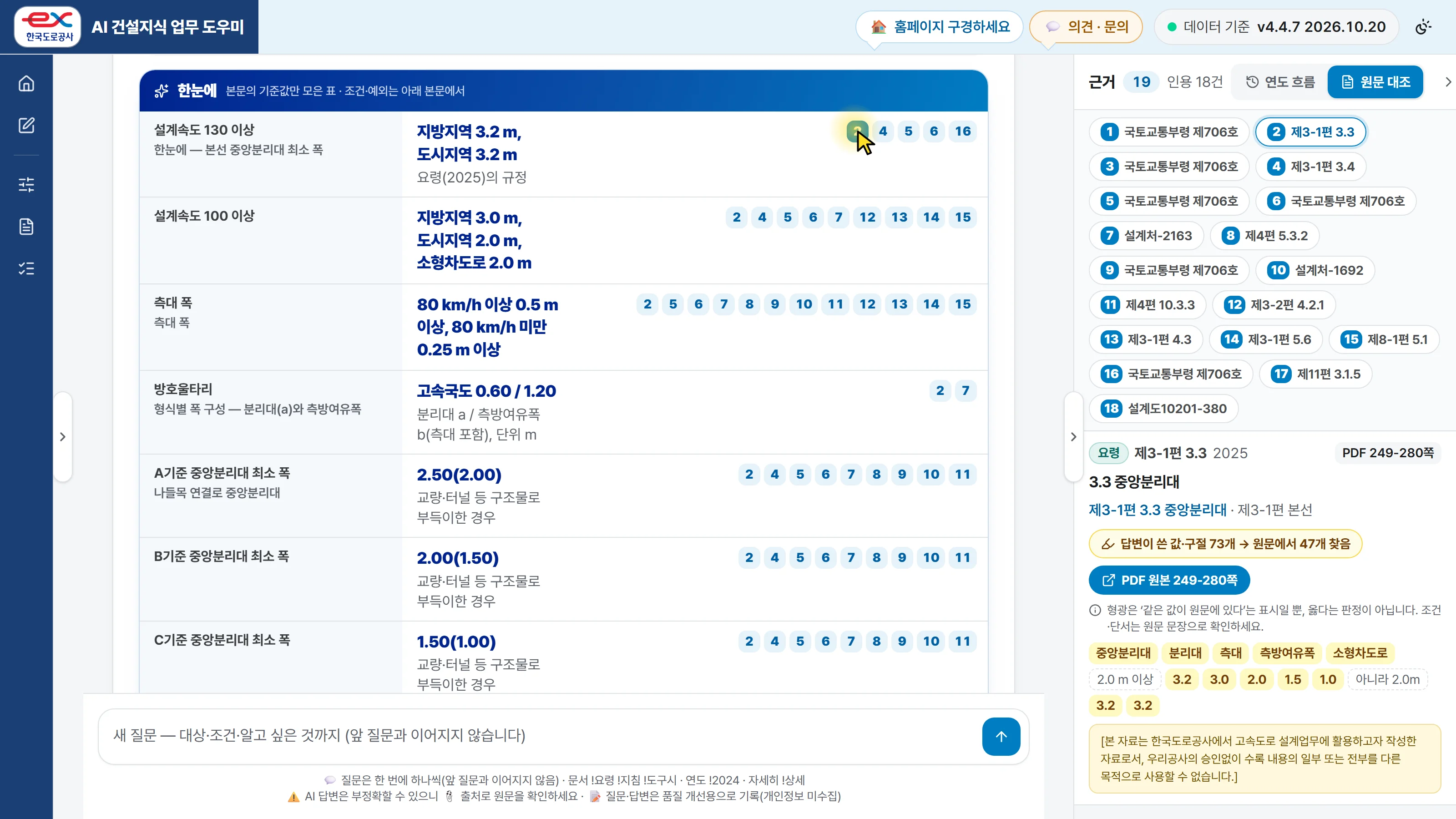Image resolution: width=1456 pixels, height=819 pixels.
Task: Collapse the evidence panel via middle chevron
Action: 1073,436
